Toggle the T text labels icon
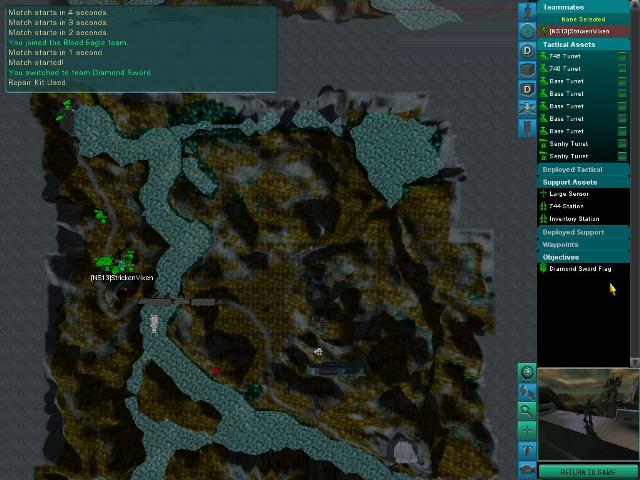Screen dimensions: 640x480 (527, 450)
